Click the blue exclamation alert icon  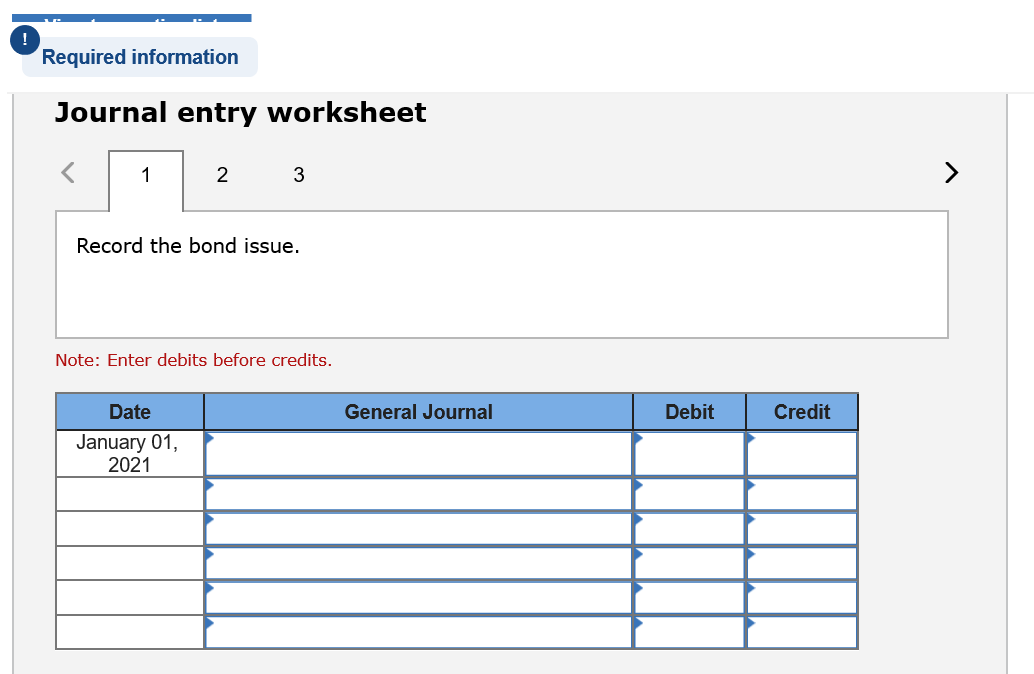23,40
